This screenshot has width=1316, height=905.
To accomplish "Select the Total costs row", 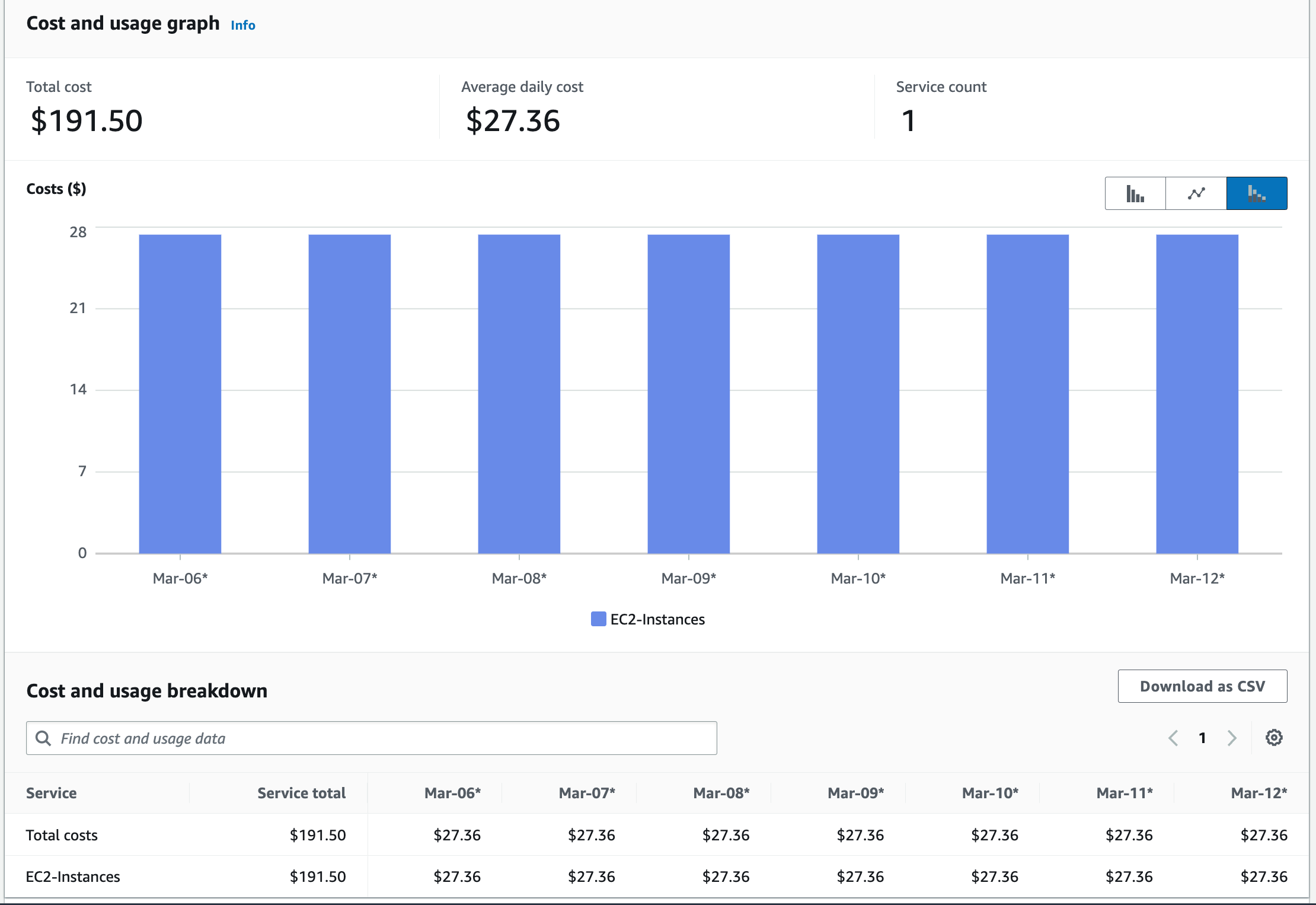I will coord(62,835).
